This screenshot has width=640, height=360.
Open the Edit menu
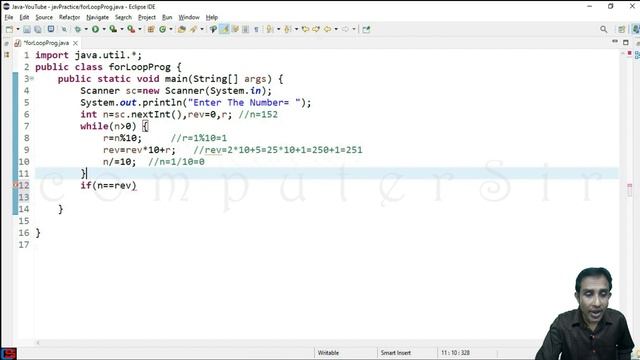[24, 17]
